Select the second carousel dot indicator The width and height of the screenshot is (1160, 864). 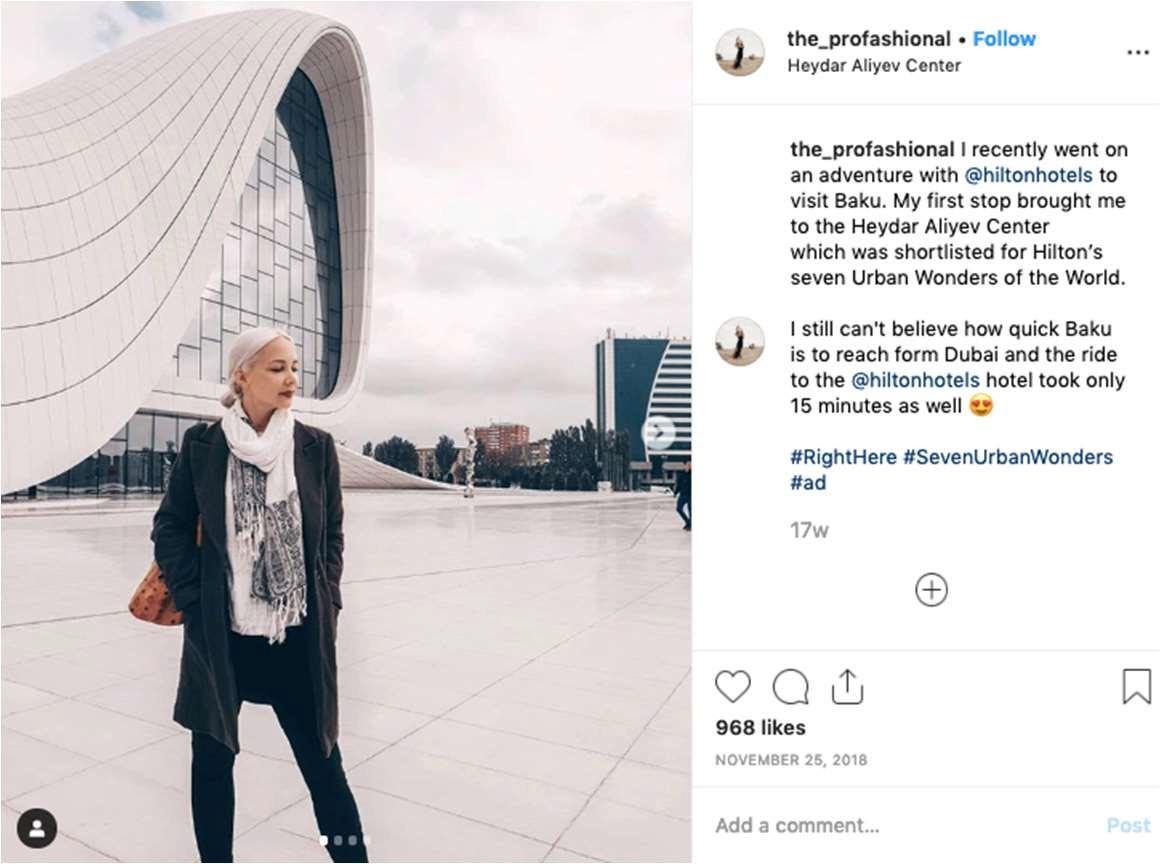(338, 840)
